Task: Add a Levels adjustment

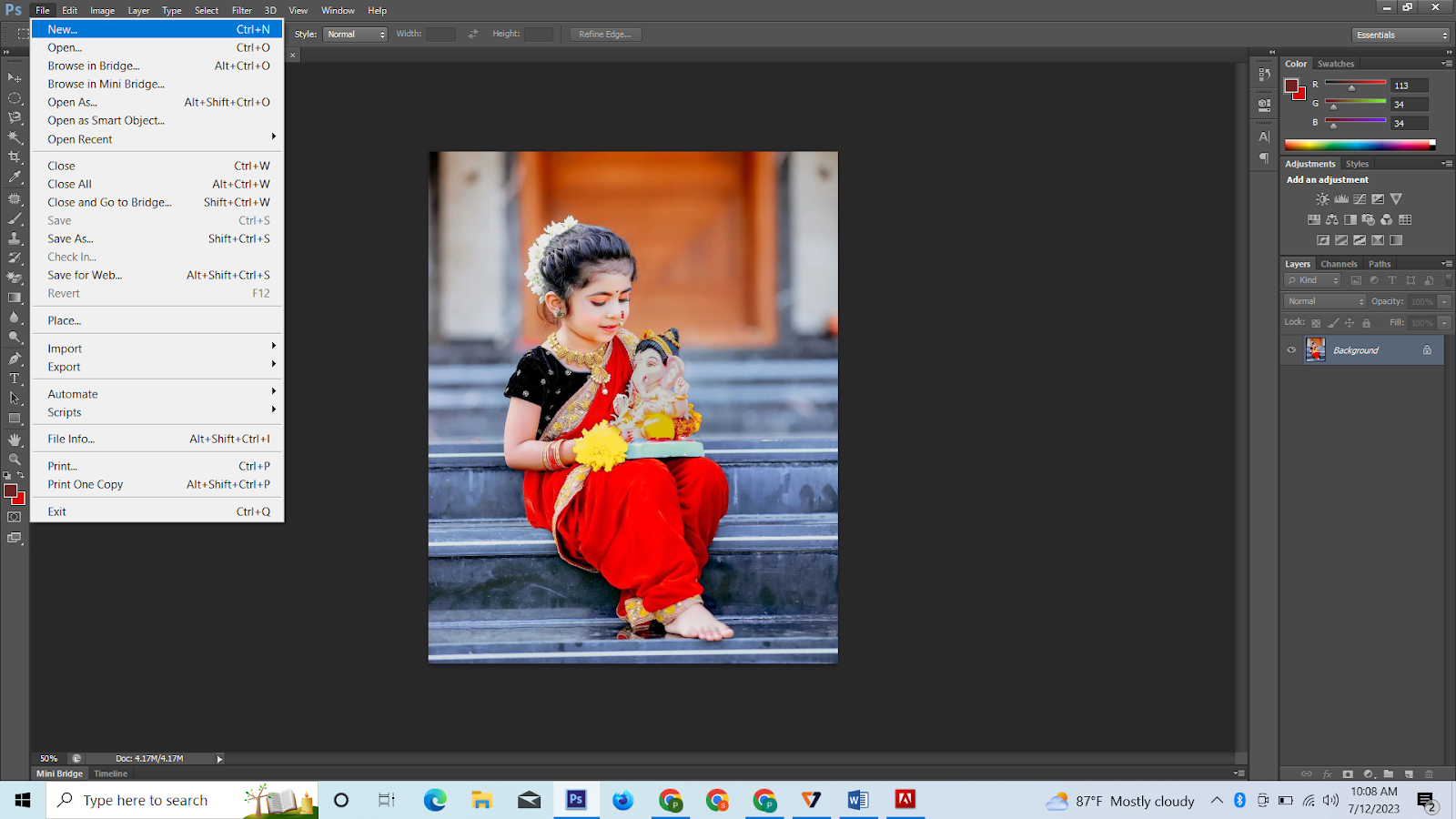Action: (x=1341, y=199)
